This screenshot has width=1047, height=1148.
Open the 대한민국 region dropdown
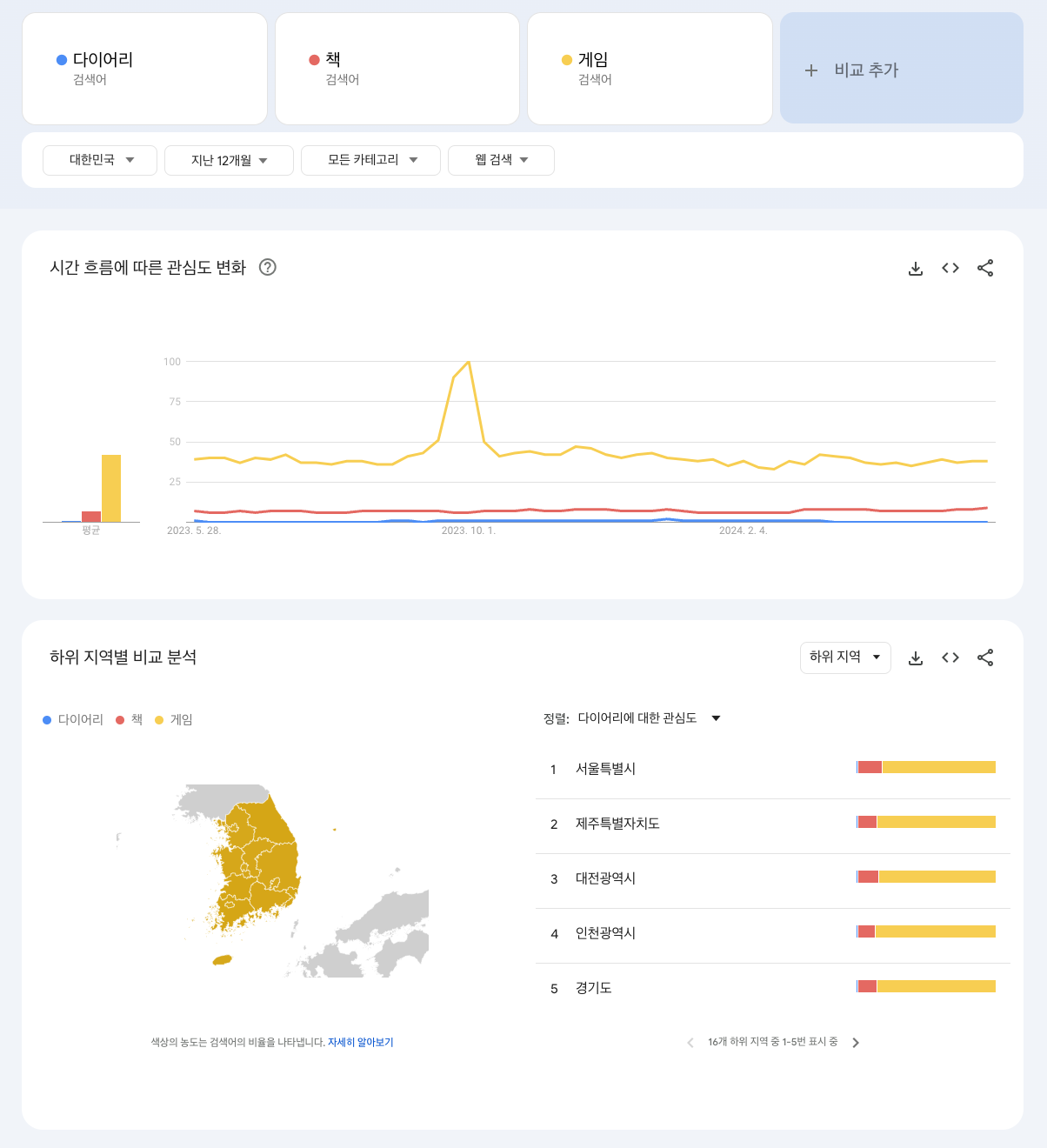click(x=99, y=160)
